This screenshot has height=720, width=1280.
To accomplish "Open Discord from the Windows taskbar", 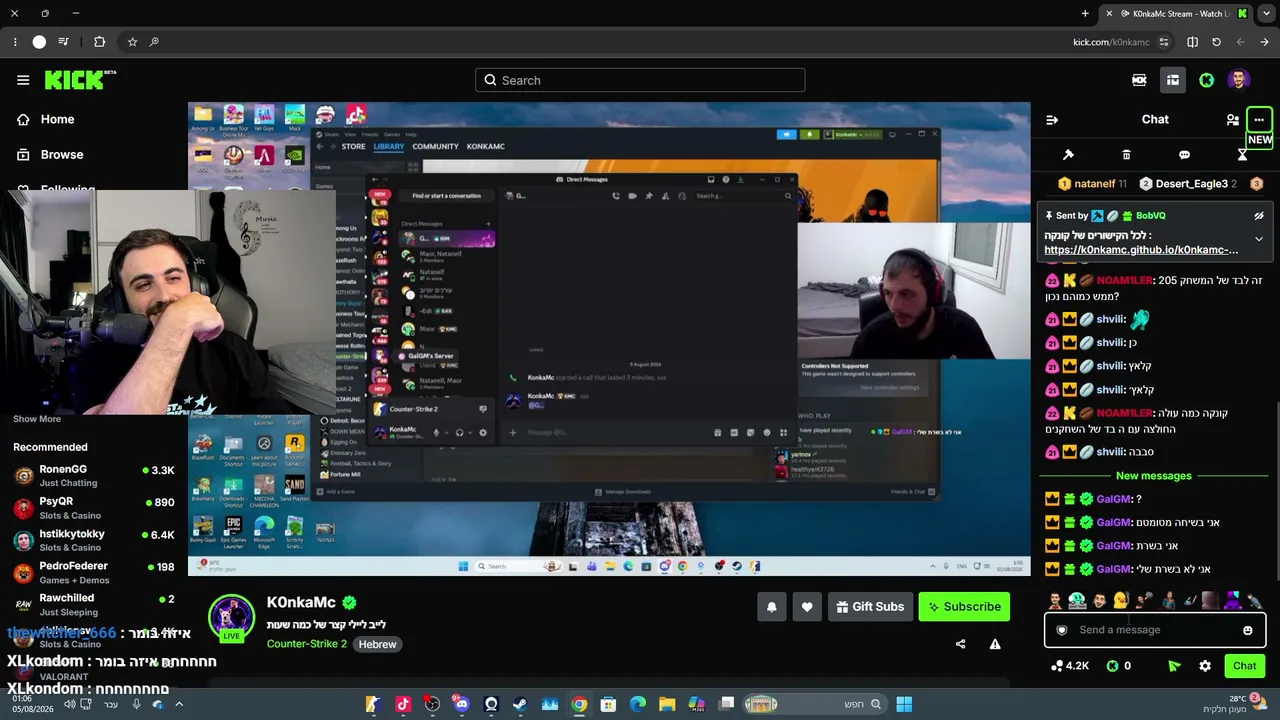I will (461, 704).
